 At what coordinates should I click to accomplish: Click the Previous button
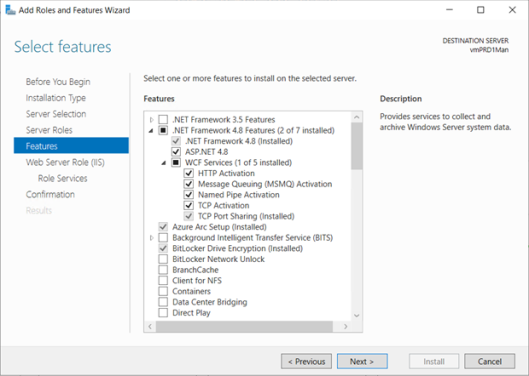point(306,361)
